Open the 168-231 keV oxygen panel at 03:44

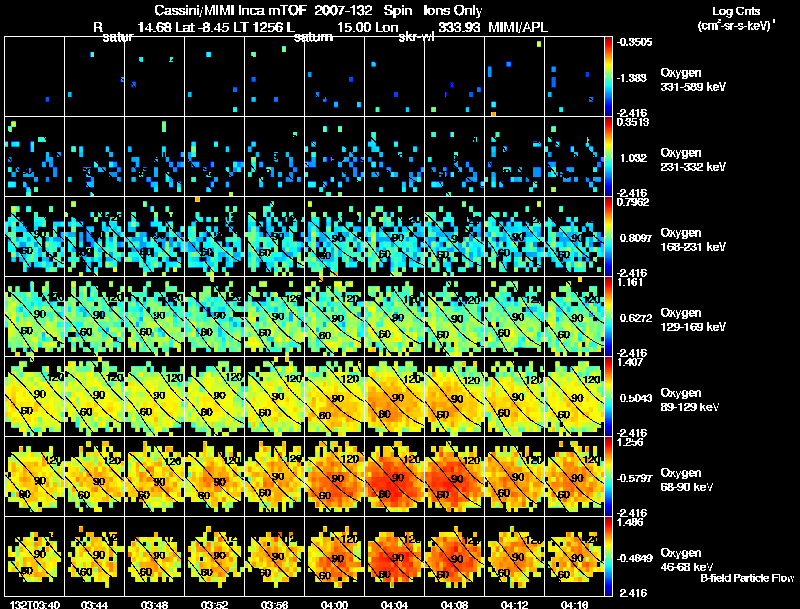[x=94, y=236]
